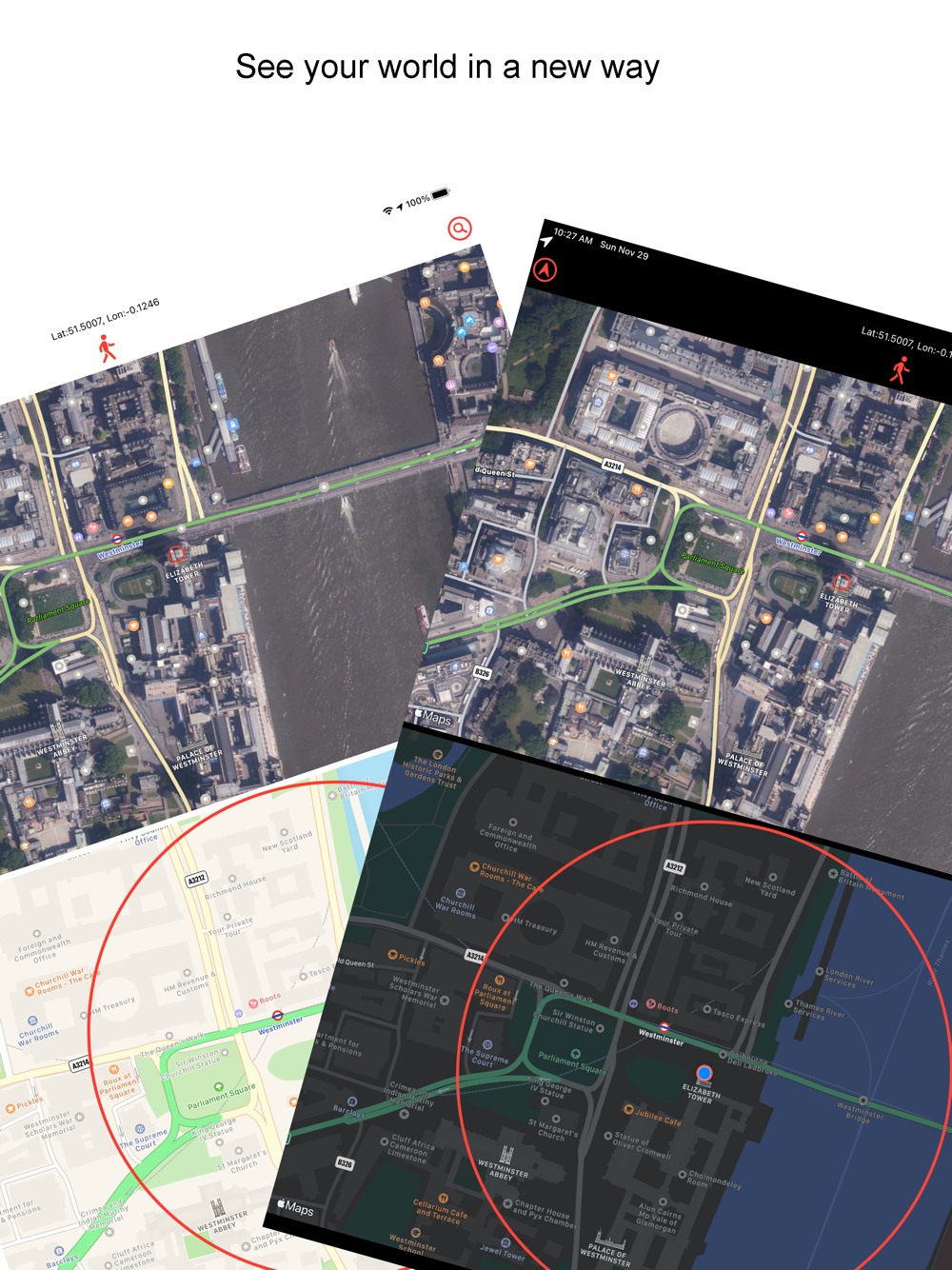Image resolution: width=952 pixels, height=1270 pixels.
Task: Tap the B326 road shield in the dark map
Action: 345,1163
